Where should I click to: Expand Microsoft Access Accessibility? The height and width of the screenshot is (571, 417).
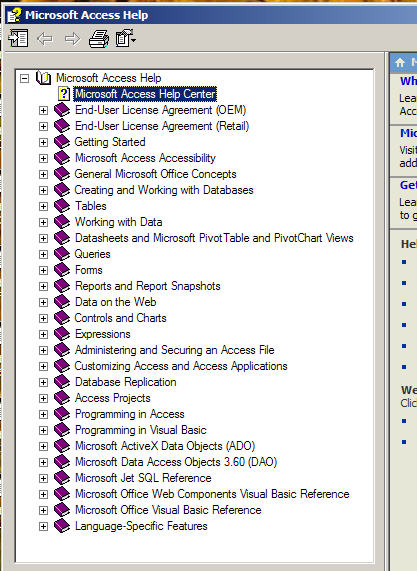click(x=43, y=158)
